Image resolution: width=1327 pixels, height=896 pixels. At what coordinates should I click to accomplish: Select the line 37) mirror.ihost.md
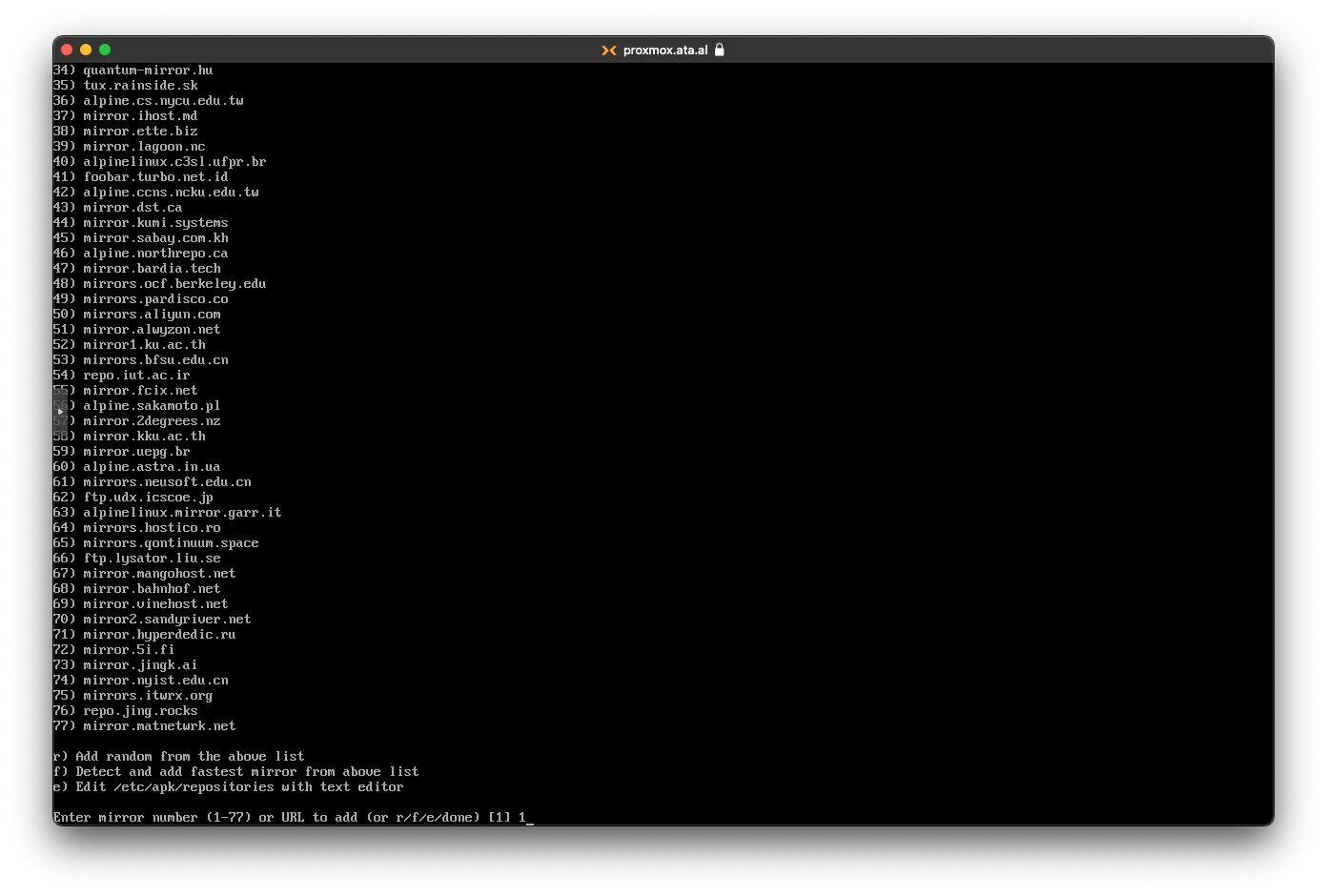point(126,116)
